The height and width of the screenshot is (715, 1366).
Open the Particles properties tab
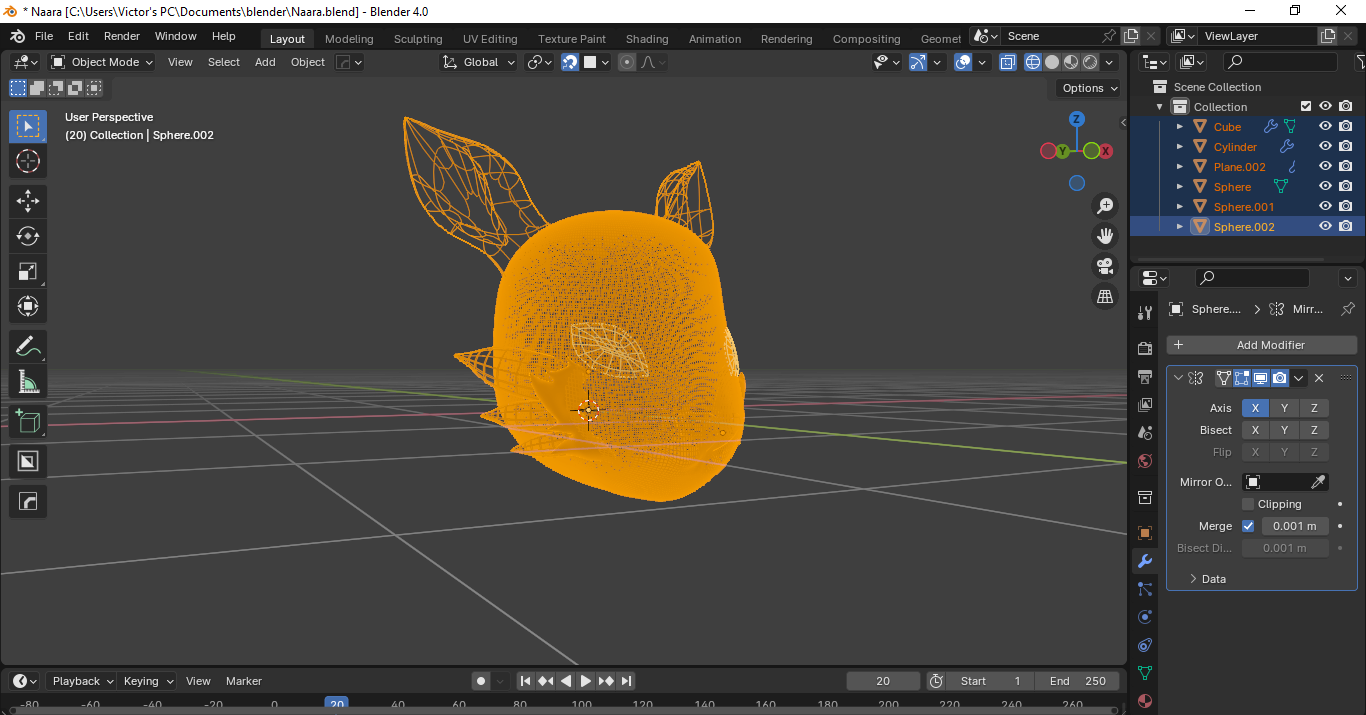coord(1145,589)
